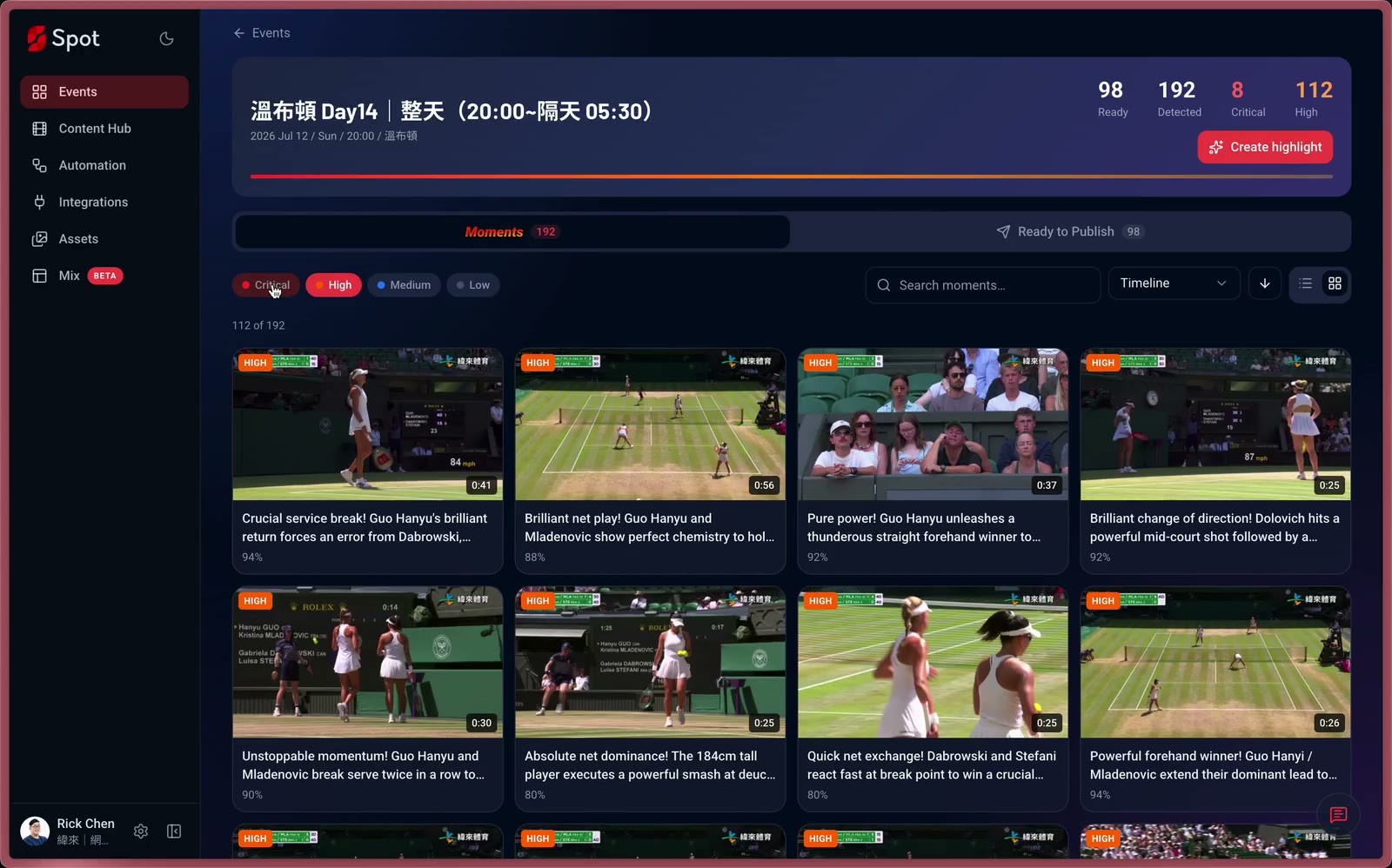Image resolution: width=1392 pixels, height=868 pixels.
Task: Click the search magnifier icon
Action: tap(884, 285)
